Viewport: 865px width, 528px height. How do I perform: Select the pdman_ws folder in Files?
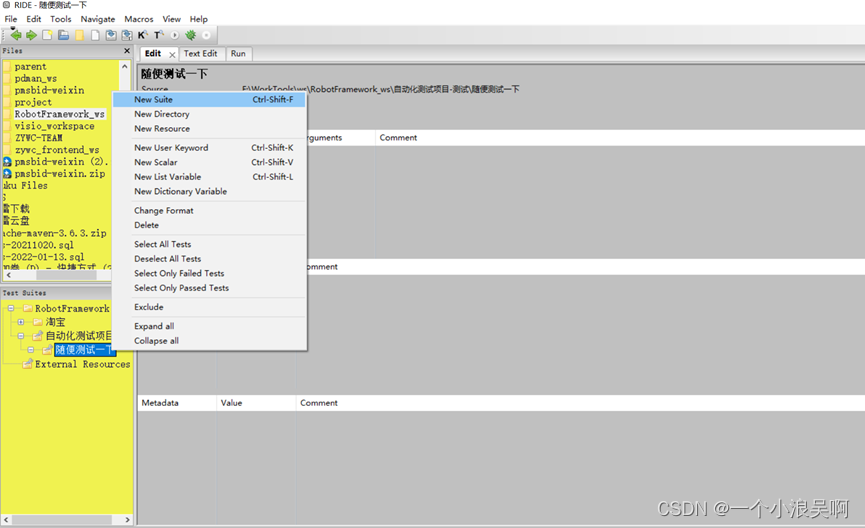35,78
